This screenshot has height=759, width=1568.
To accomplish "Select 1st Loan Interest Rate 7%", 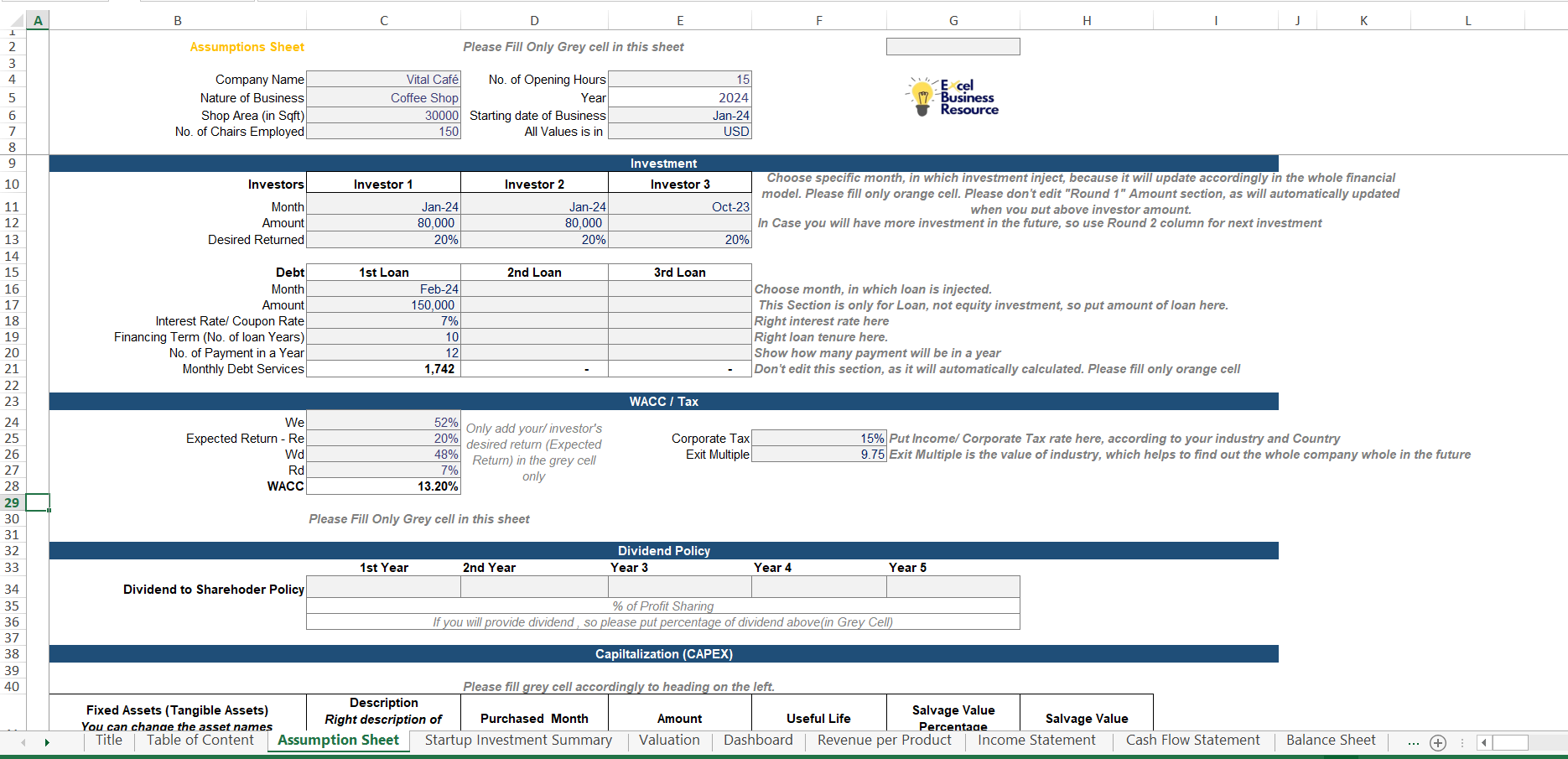I will (383, 321).
